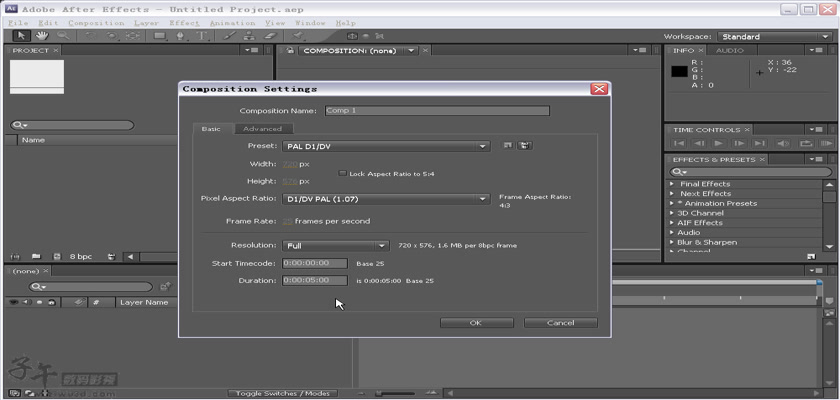The width and height of the screenshot is (840, 400).
Task: Delete selected project items with trash icon
Action: 111,256
